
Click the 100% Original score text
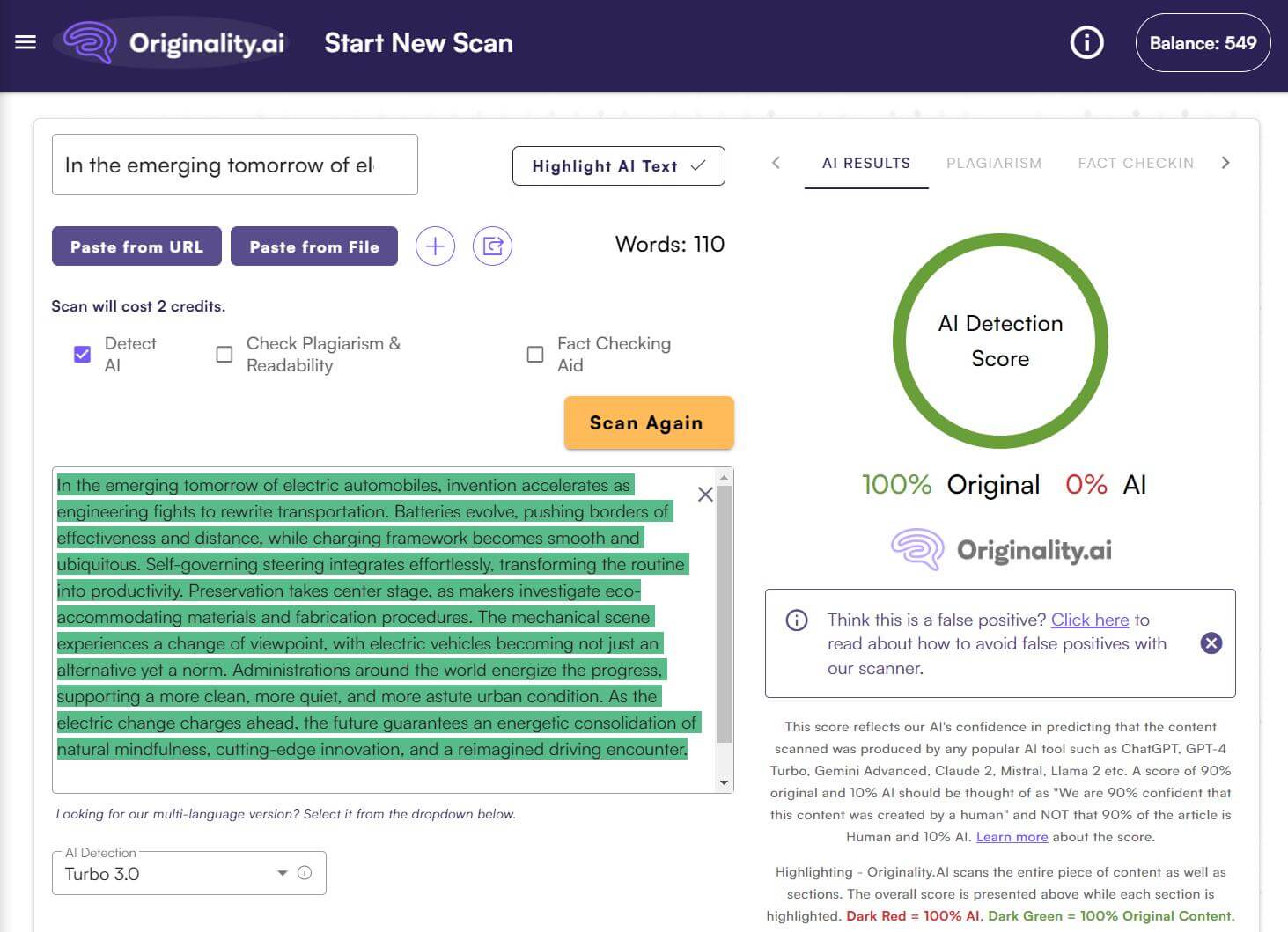click(951, 485)
